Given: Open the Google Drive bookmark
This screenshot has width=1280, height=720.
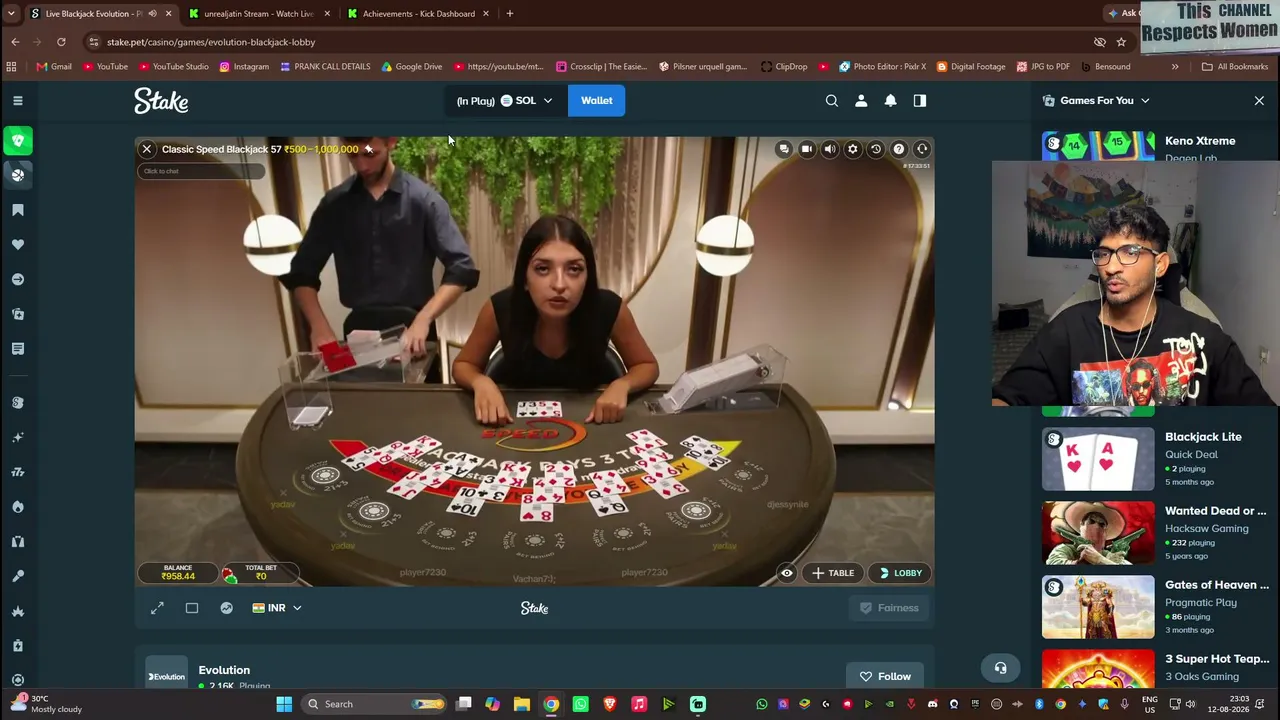Looking at the screenshot, I should pyautogui.click(x=412, y=67).
